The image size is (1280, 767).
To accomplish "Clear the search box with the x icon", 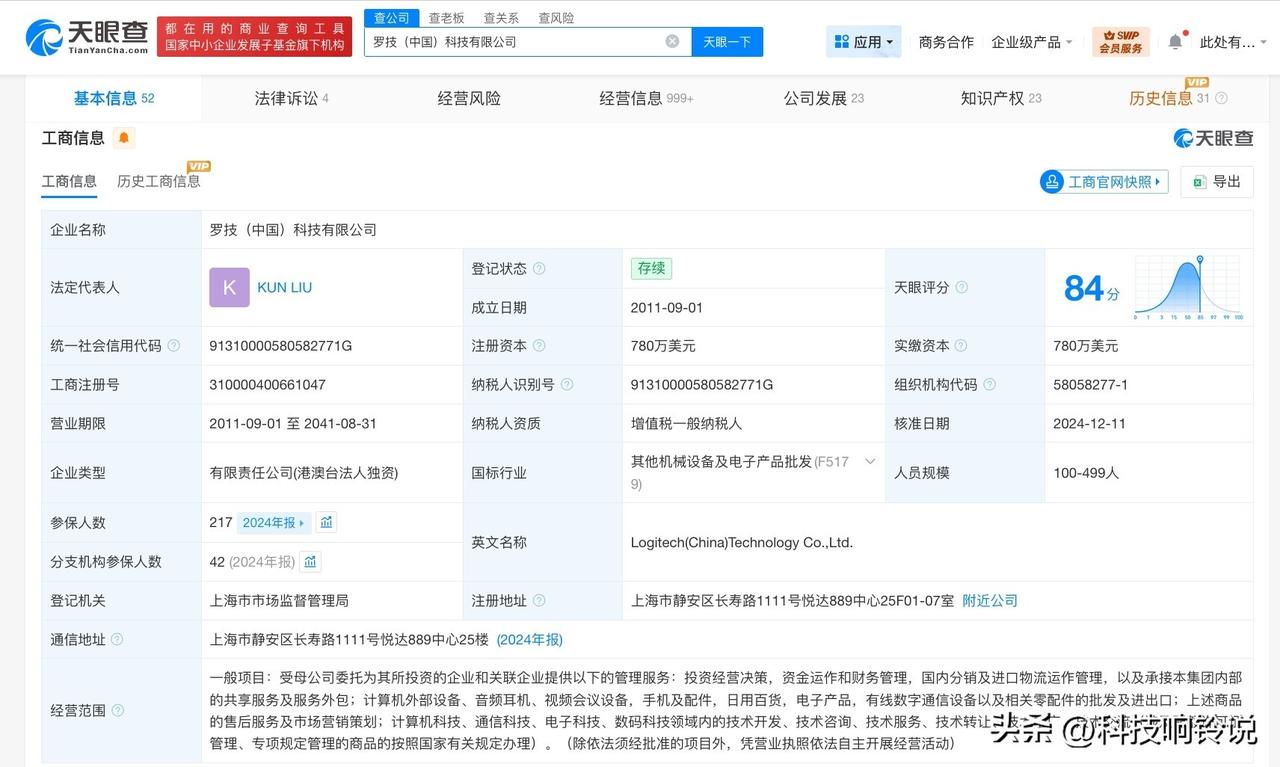I will point(673,41).
